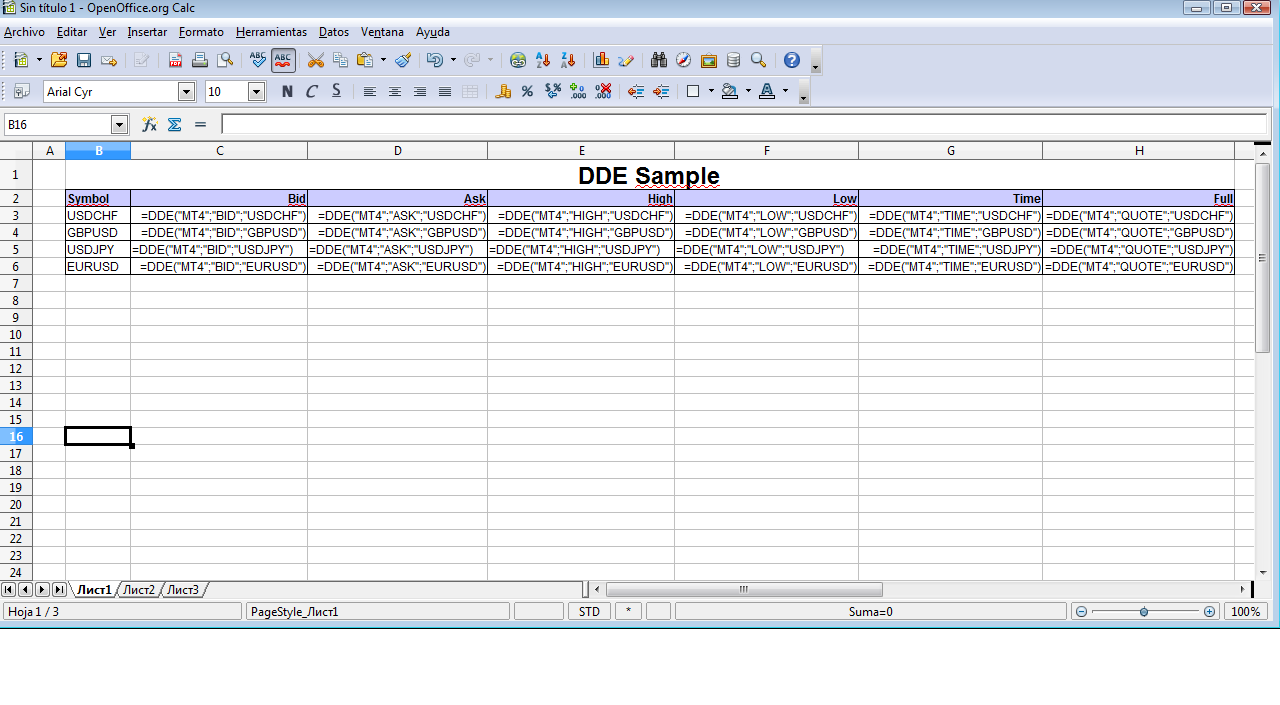Image resolution: width=1280 pixels, height=705 pixels.
Task: Open the Navigator
Action: click(x=684, y=60)
